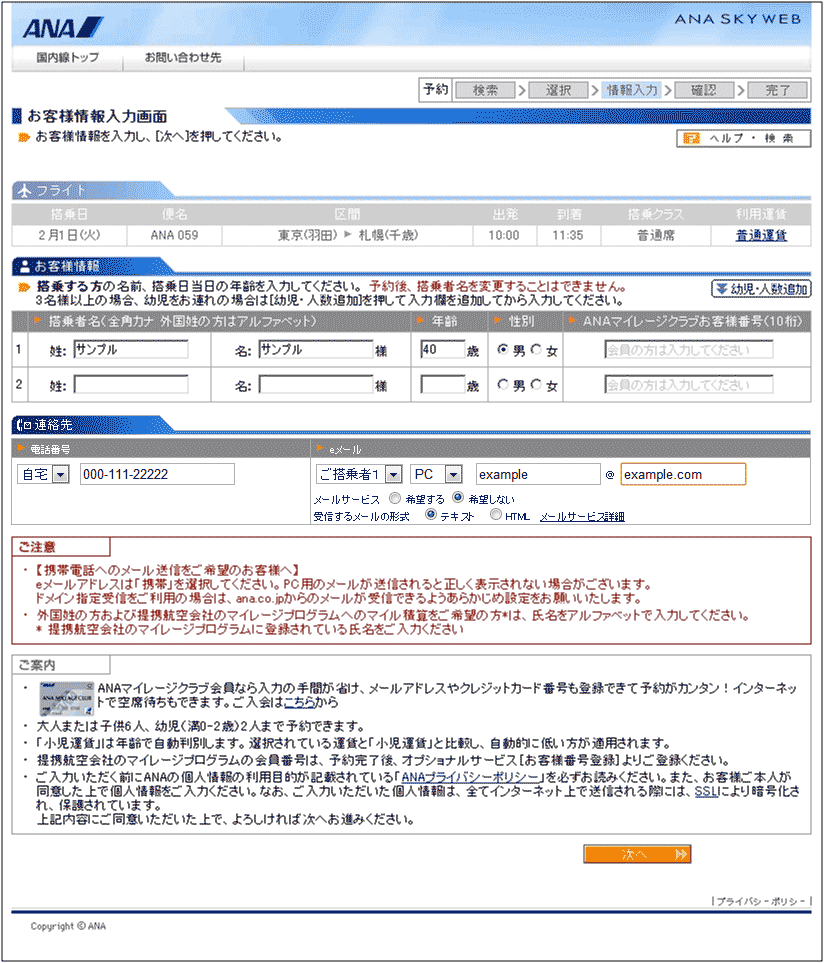This screenshot has height=963, width=824.
Task: Select 女 for passenger 2
Action: pyautogui.click(x=536, y=384)
